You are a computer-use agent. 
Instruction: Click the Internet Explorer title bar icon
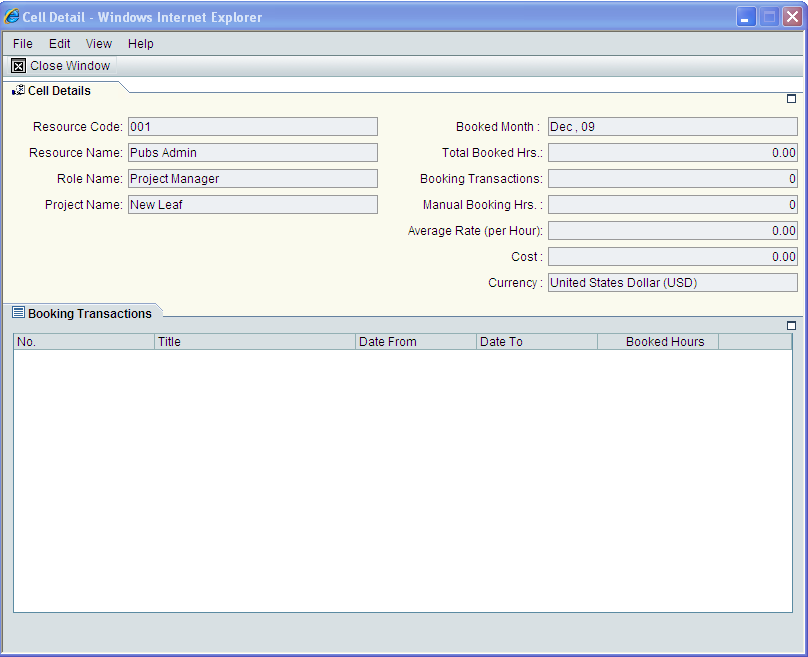[x=11, y=16]
